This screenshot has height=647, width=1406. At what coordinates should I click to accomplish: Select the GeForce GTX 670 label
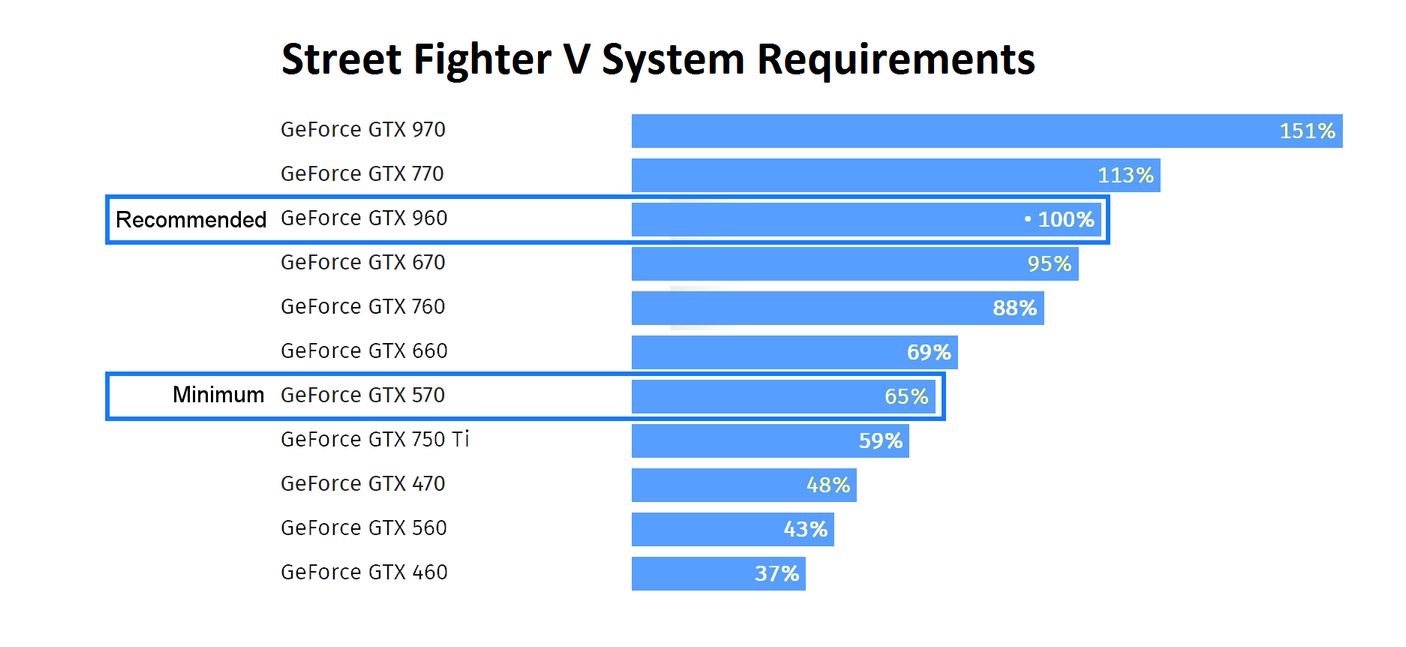[x=363, y=263]
